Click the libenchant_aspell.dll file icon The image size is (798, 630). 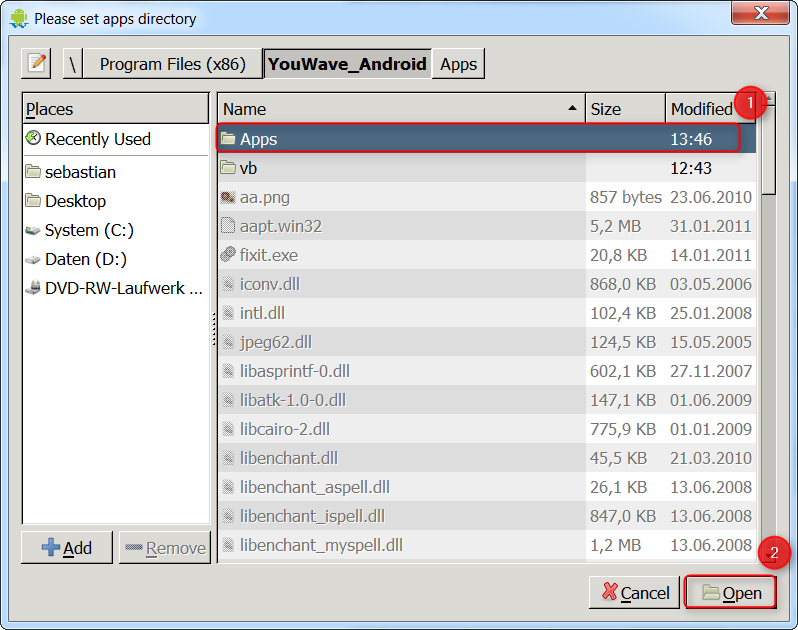pos(229,487)
